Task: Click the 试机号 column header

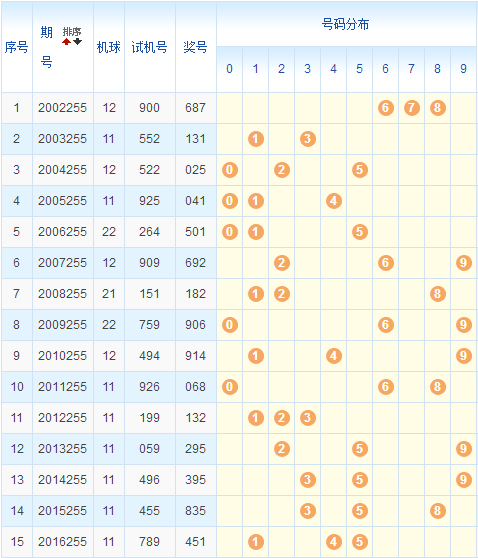Action: [149, 47]
